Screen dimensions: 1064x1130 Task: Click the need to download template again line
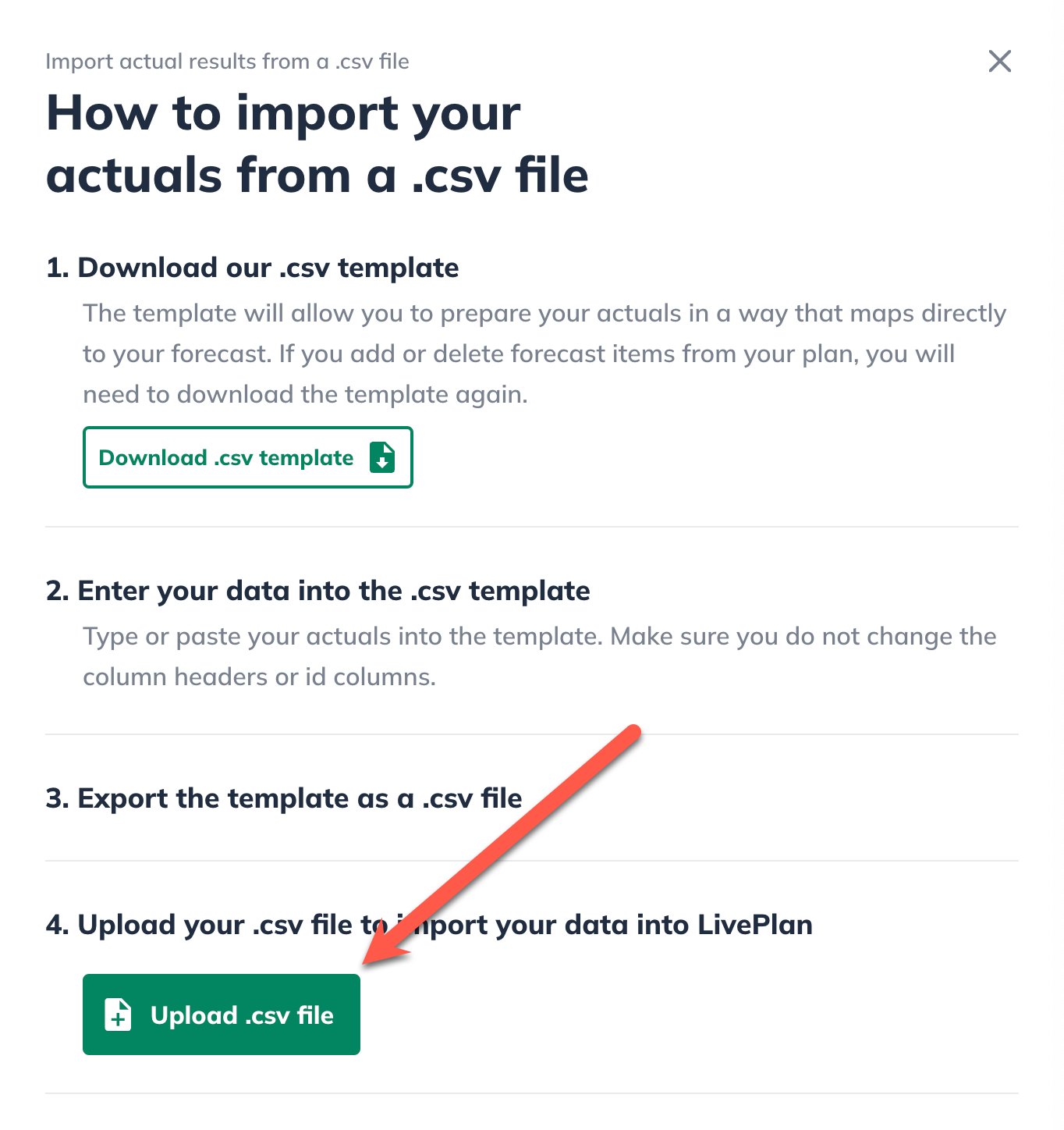tap(305, 394)
